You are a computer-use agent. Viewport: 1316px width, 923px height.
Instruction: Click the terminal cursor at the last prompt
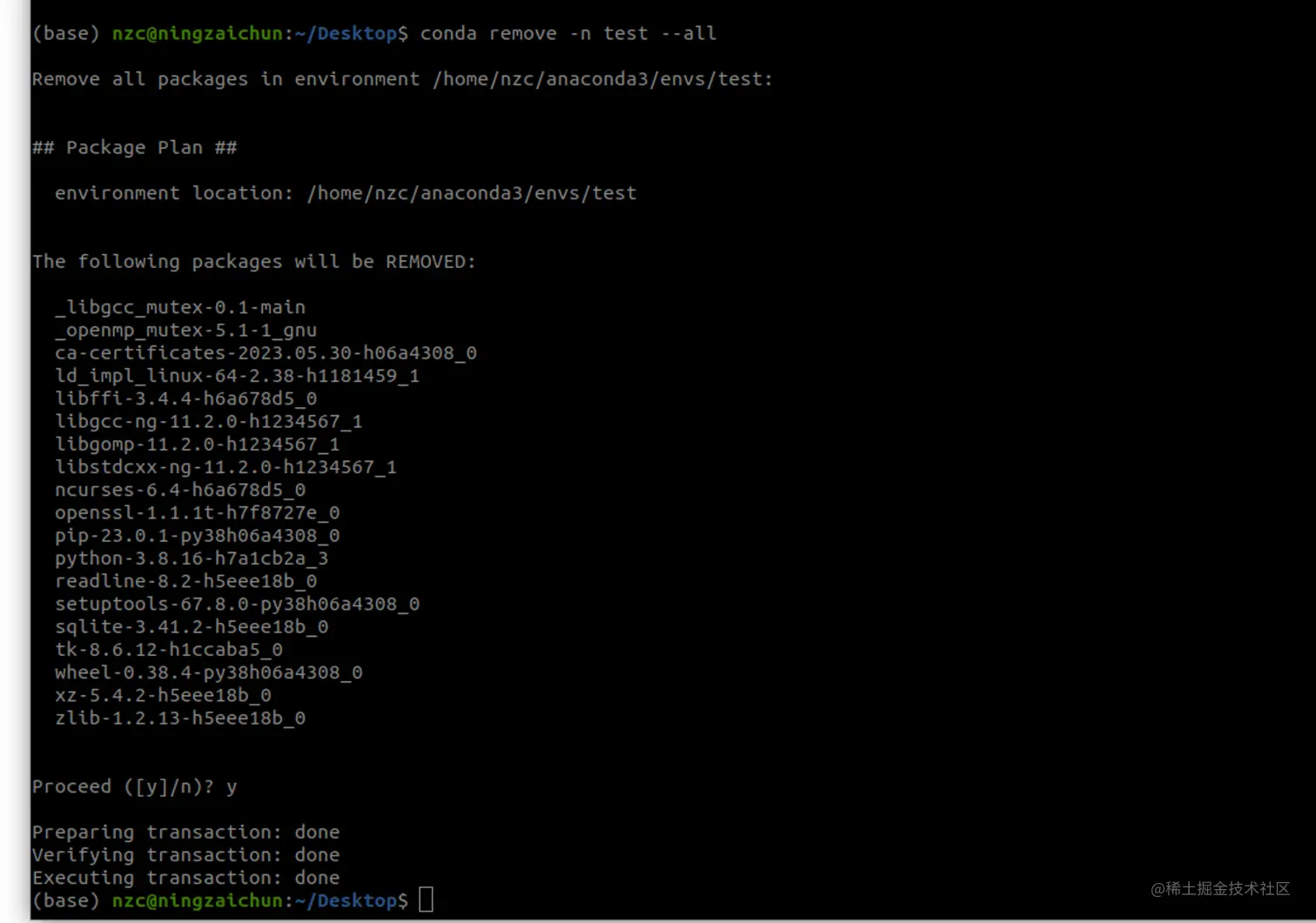426,900
